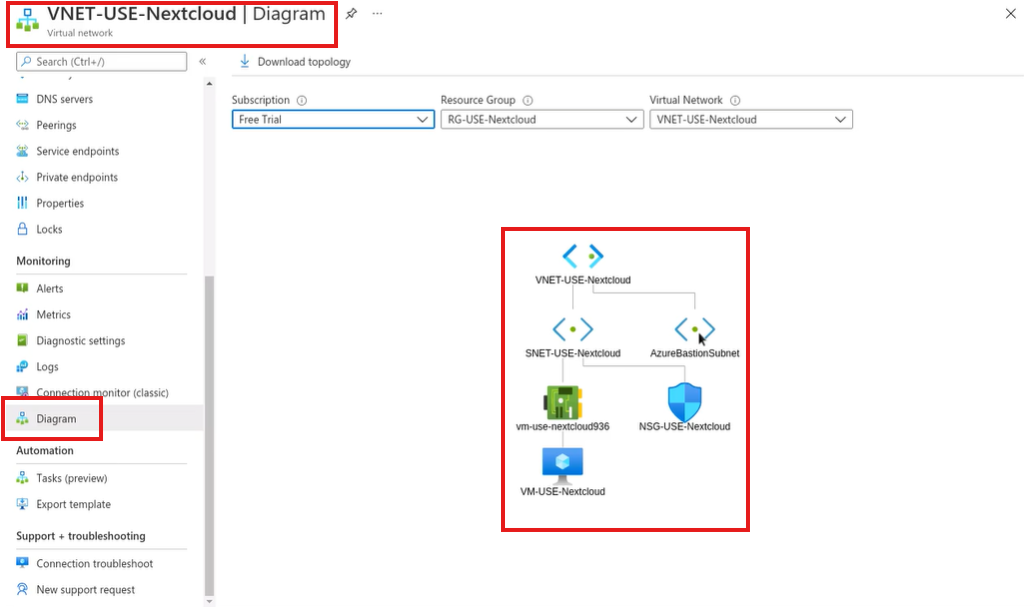Image resolution: width=1035 pixels, height=607 pixels.
Task: Pin the blade using the pin icon
Action: (351, 13)
